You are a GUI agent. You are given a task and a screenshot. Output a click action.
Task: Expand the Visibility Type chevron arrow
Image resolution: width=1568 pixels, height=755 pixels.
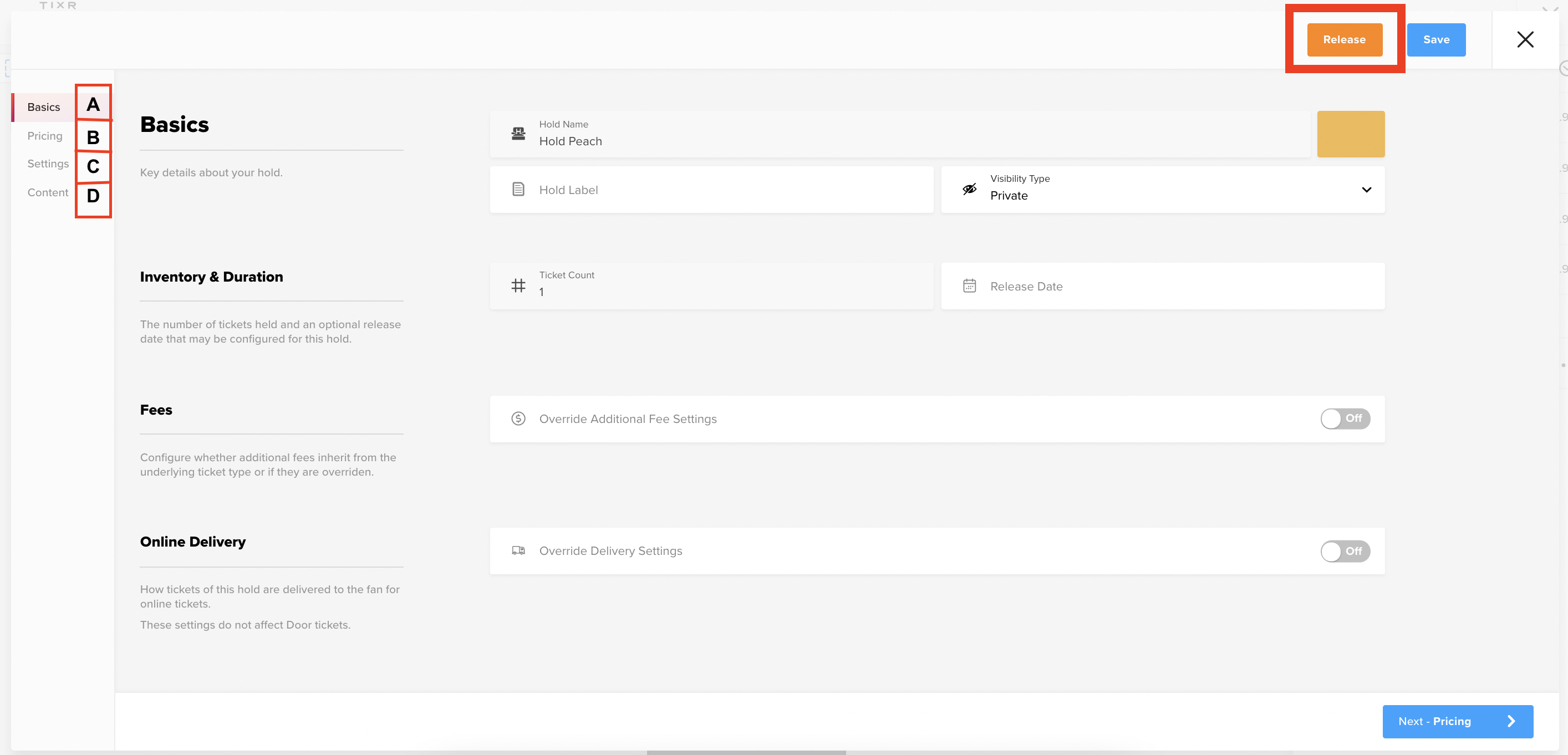click(x=1366, y=190)
